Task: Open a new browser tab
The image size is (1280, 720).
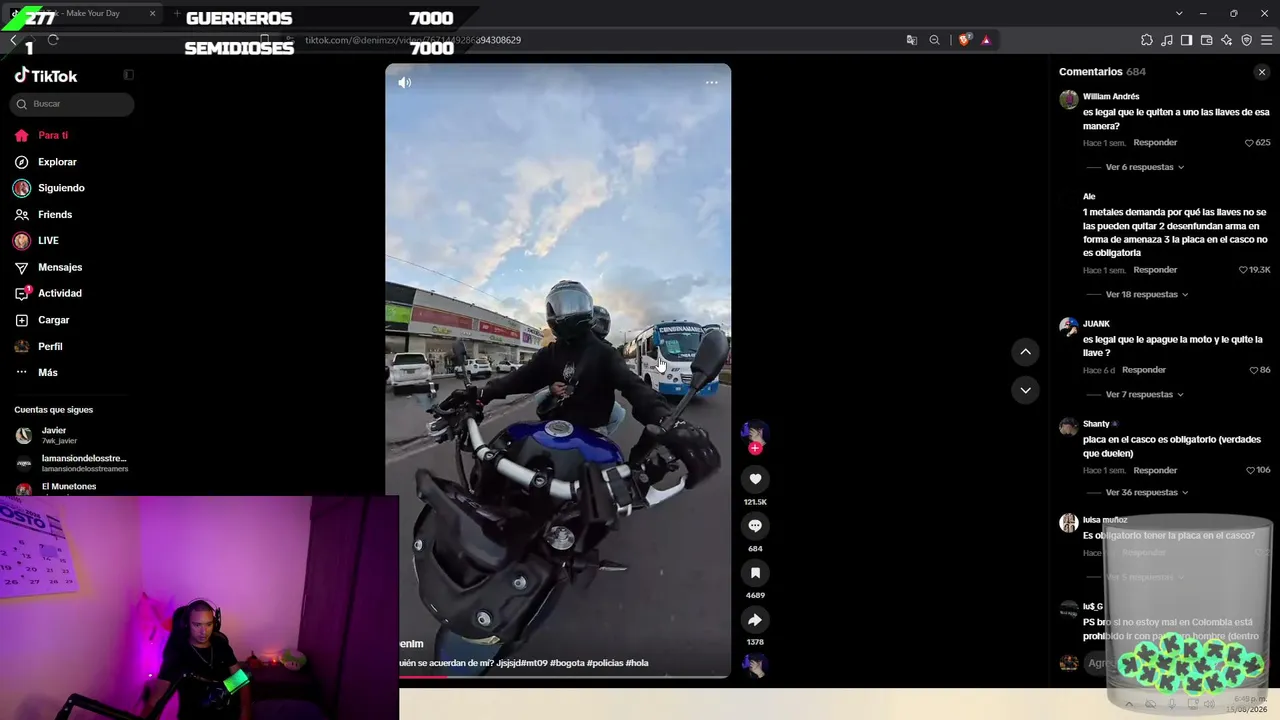Action: tap(177, 14)
